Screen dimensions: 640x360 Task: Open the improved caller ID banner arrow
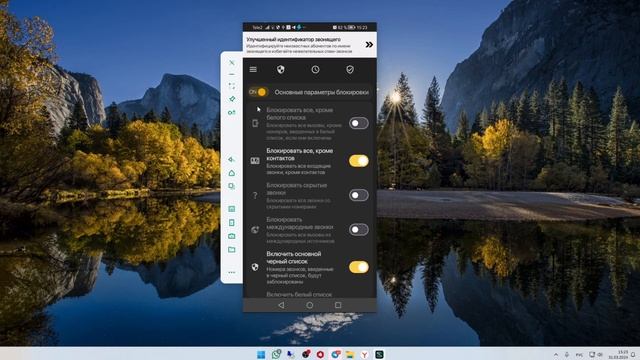369,44
